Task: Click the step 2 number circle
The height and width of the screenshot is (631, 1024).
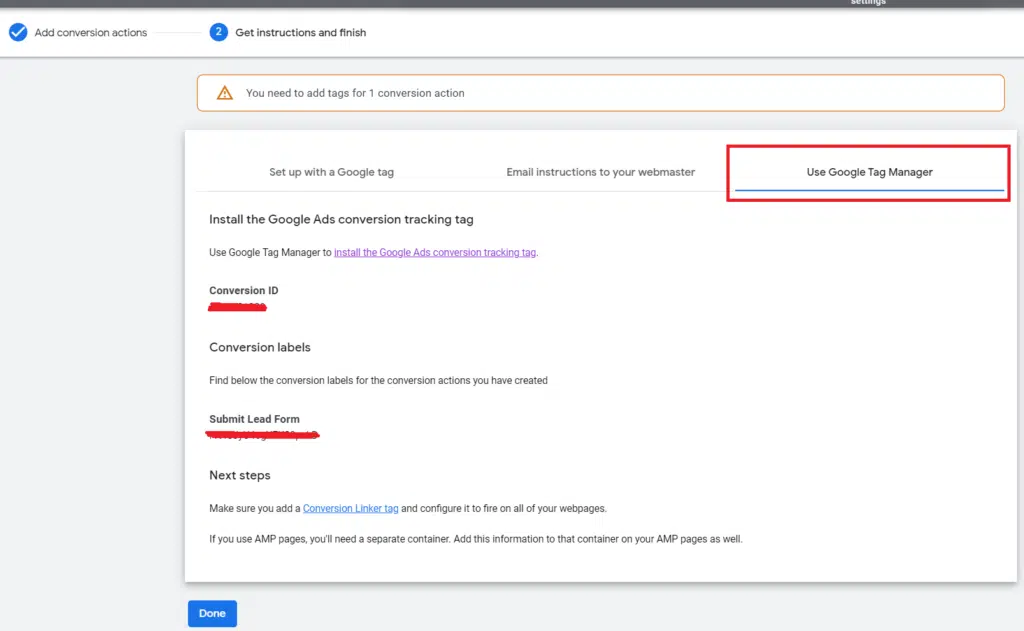Action: point(219,32)
